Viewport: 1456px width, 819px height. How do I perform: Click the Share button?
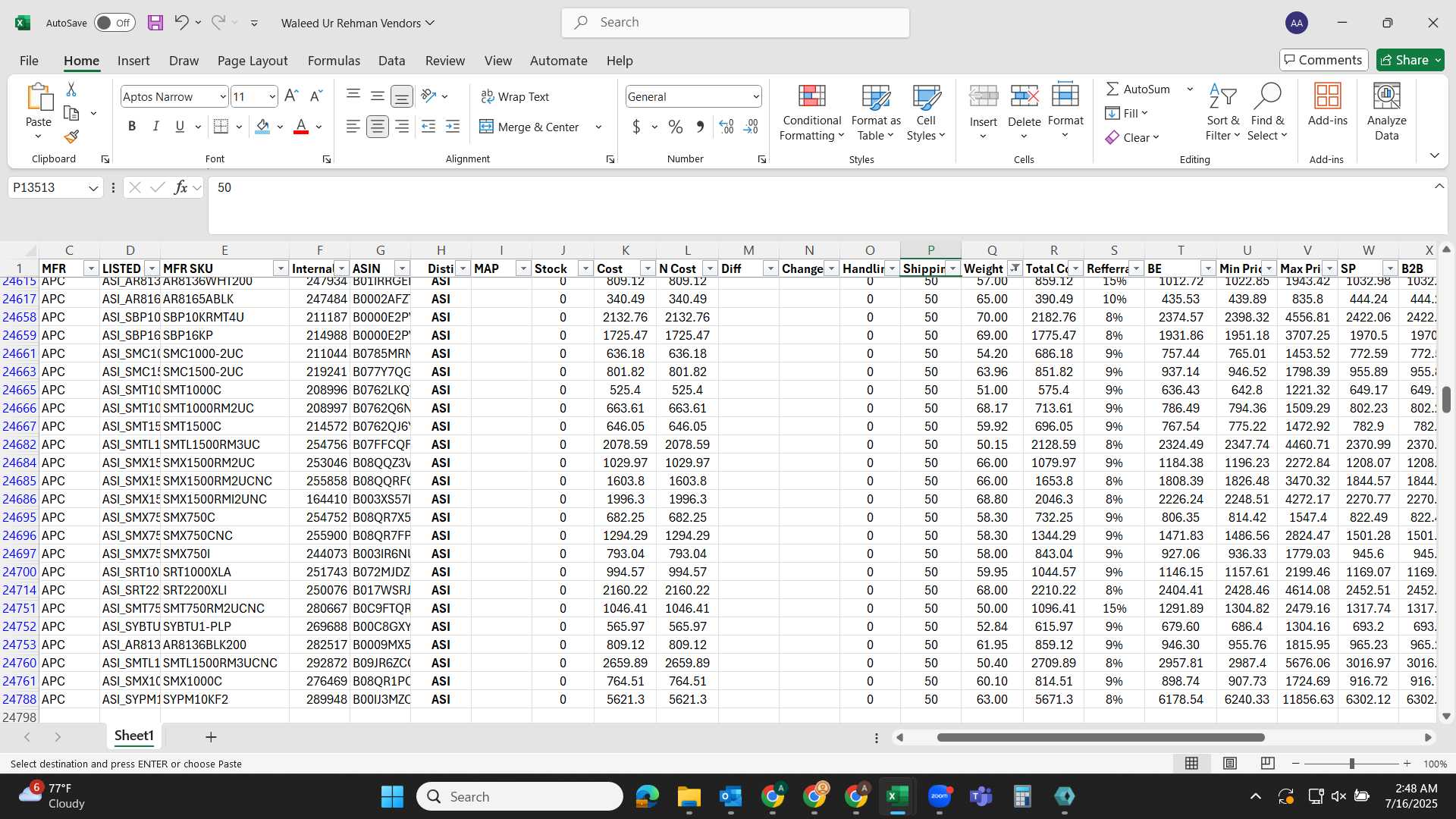click(x=1410, y=60)
